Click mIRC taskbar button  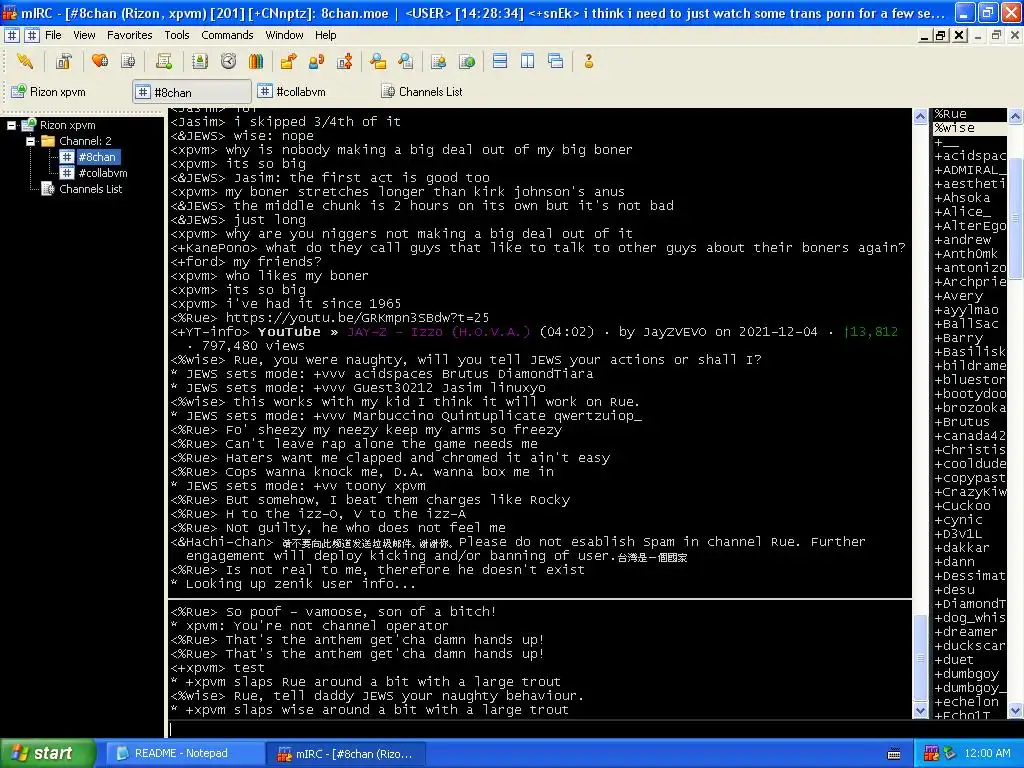pos(346,754)
